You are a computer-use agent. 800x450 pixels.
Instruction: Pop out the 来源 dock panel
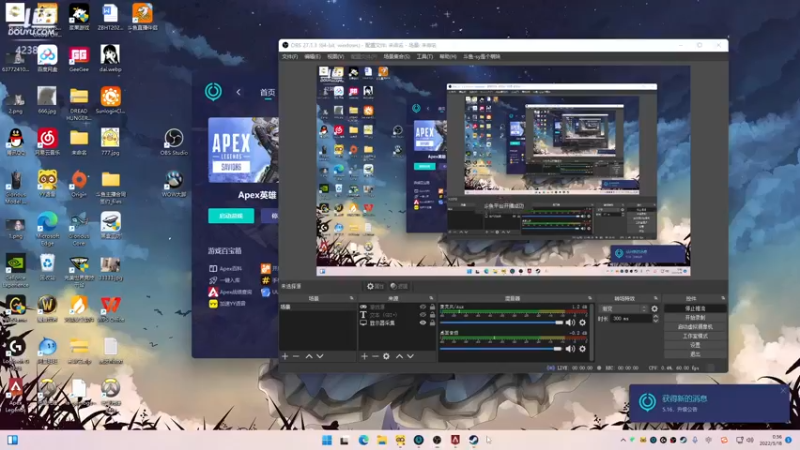pos(431,298)
